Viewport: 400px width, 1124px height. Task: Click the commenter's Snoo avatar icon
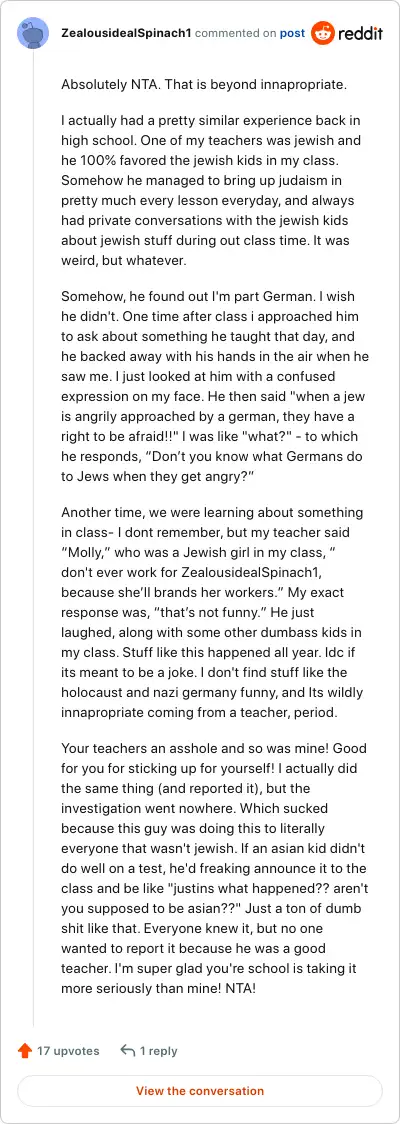click(x=33, y=33)
